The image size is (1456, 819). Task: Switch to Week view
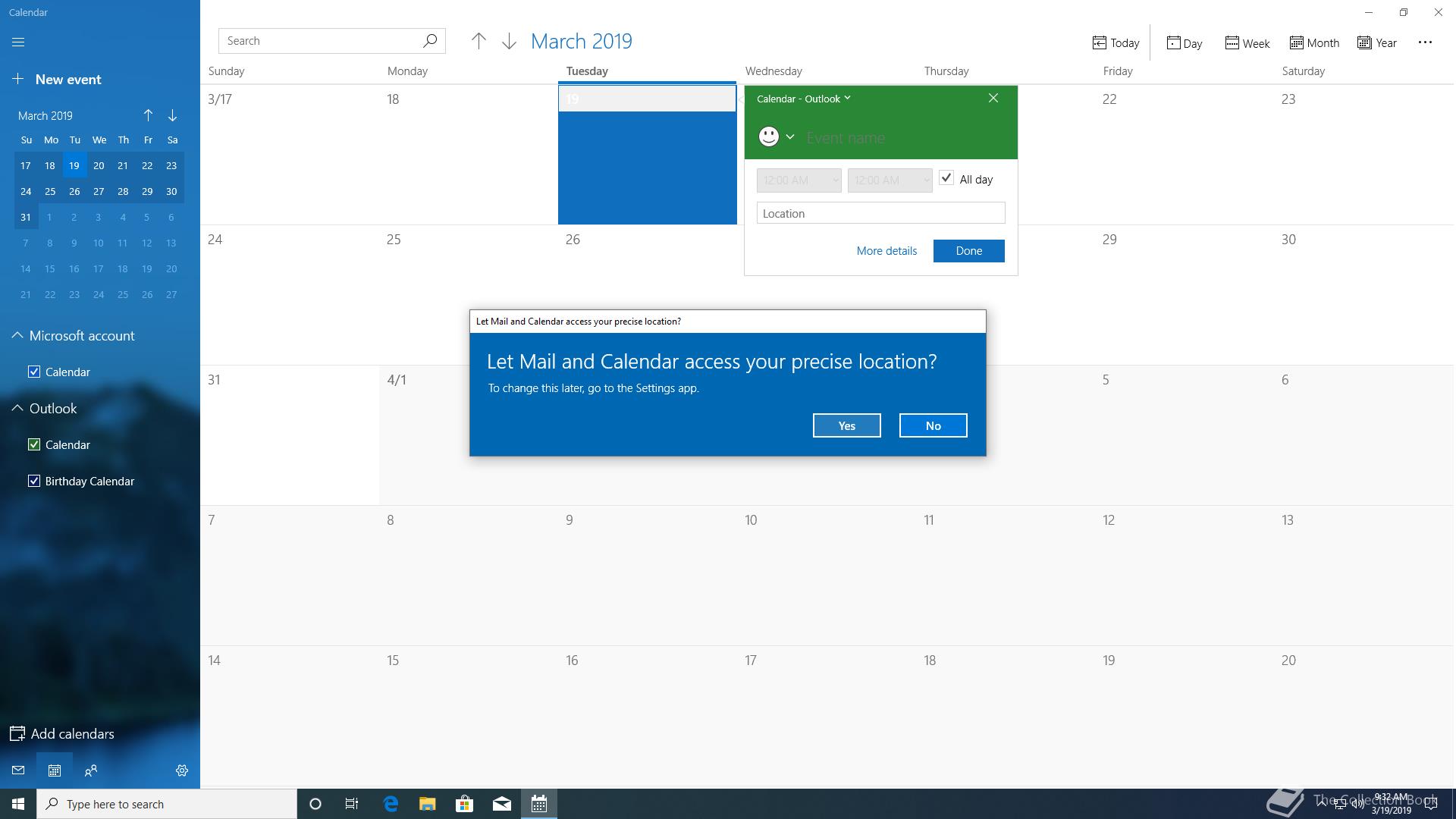pos(1247,42)
